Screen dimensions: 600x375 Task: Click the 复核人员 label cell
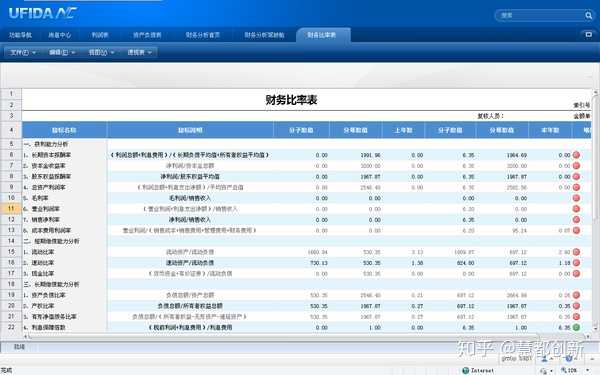pyautogui.click(x=491, y=116)
